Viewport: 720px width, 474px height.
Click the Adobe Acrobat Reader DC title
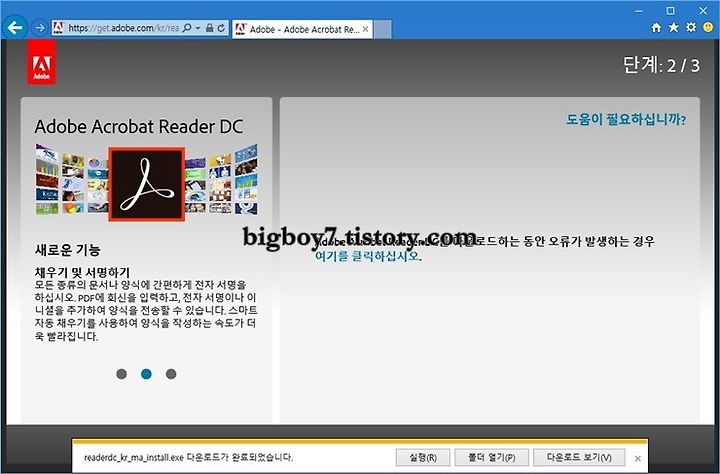point(139,127)
